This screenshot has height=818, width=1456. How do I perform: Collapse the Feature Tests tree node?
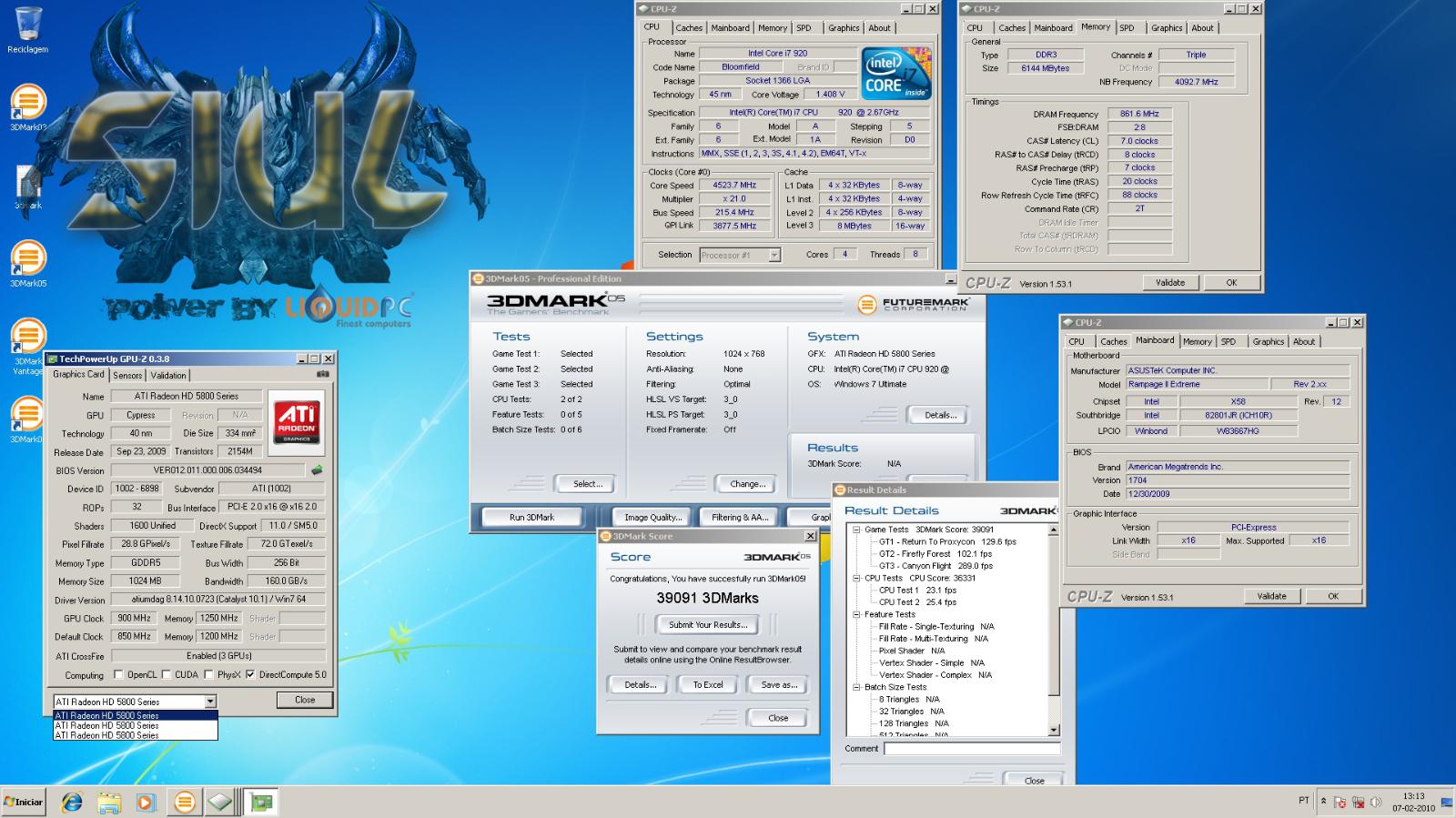pyautogui.click(x=856, y=614)
